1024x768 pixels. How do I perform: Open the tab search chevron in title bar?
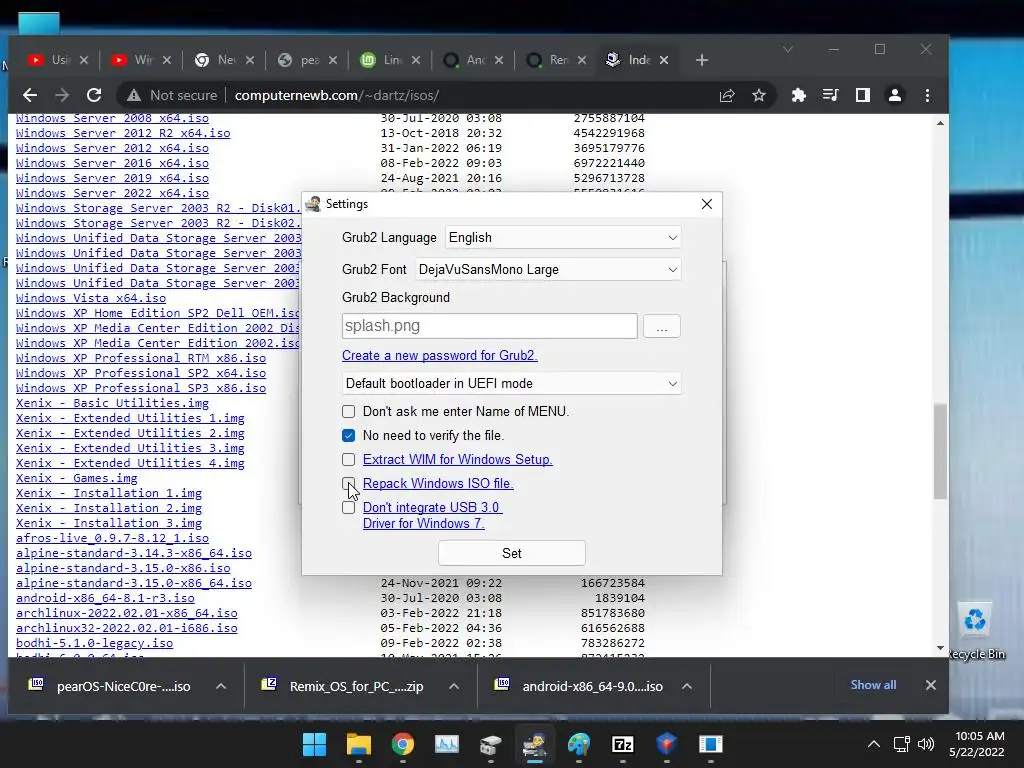coord(788,50)
